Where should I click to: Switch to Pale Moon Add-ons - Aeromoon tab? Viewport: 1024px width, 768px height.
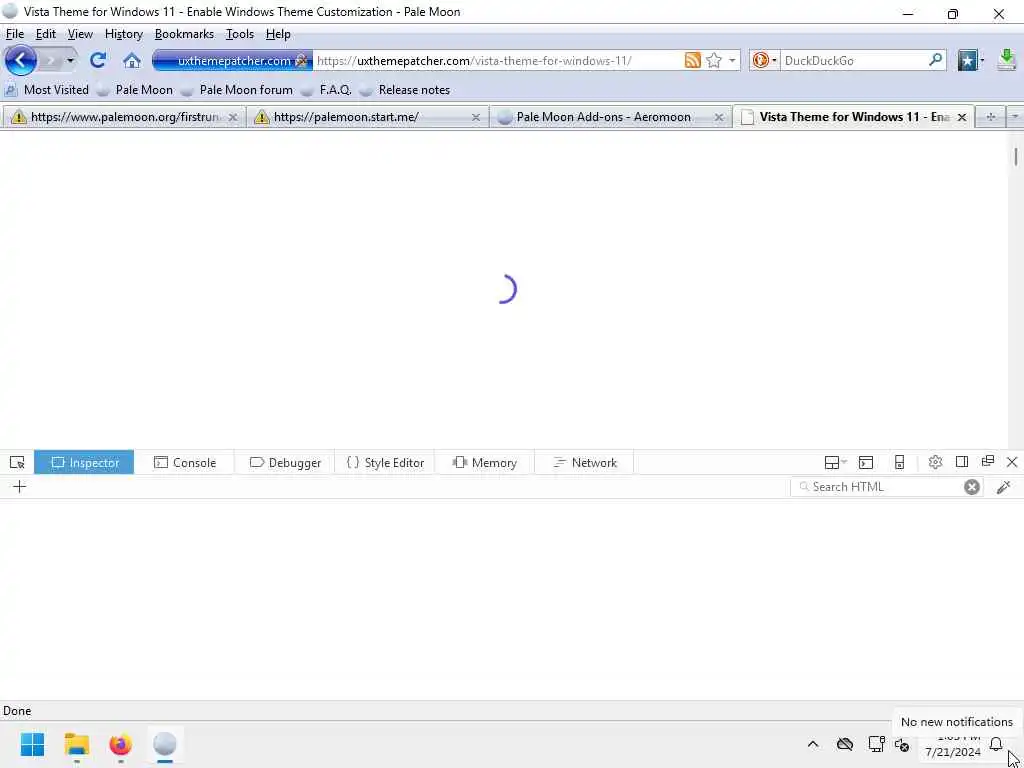click(x=610, y=117)
